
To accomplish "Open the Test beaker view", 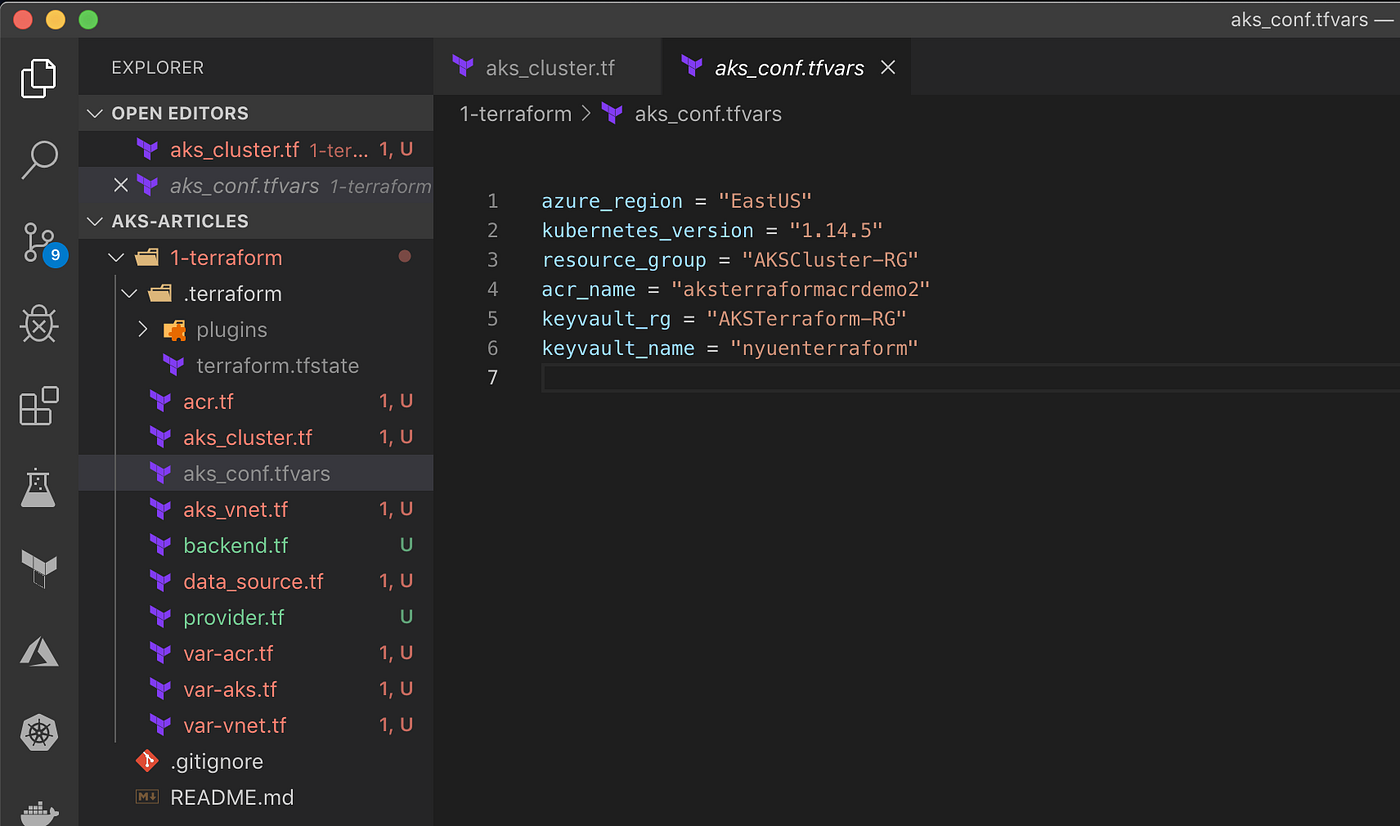I will click(39, 488).
